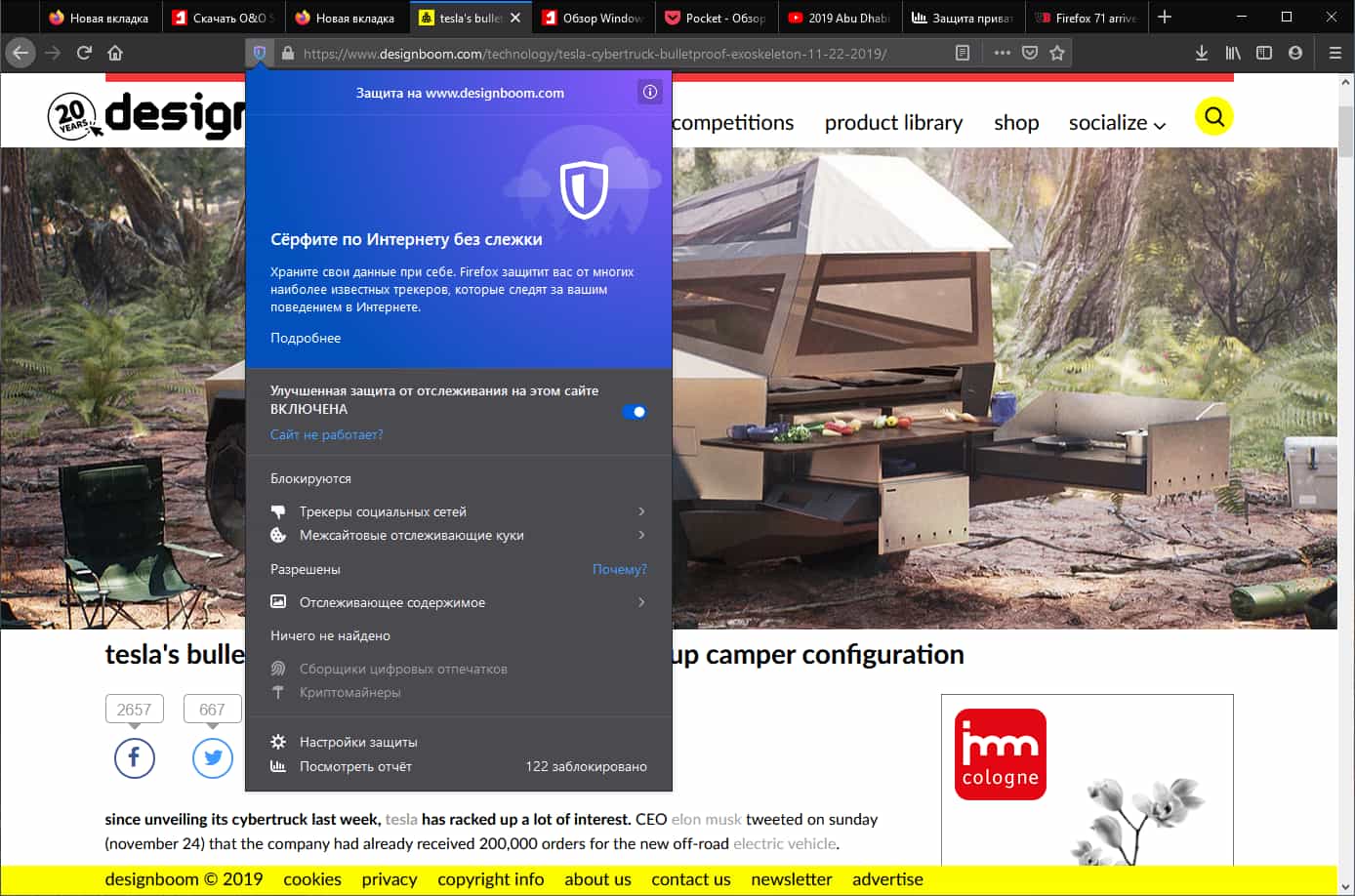Bookmark this page with the star

click(1056, 53)
